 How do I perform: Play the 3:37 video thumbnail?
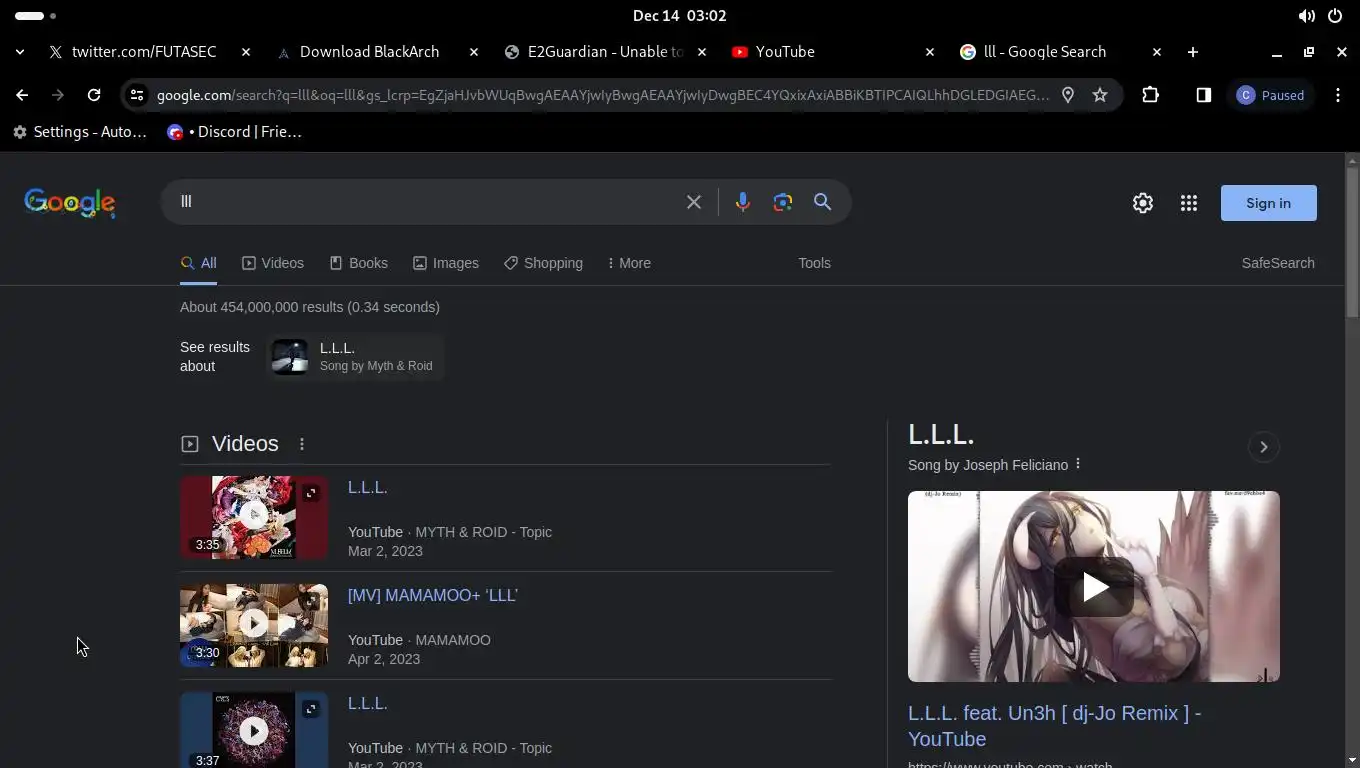(x=254, y=730)
